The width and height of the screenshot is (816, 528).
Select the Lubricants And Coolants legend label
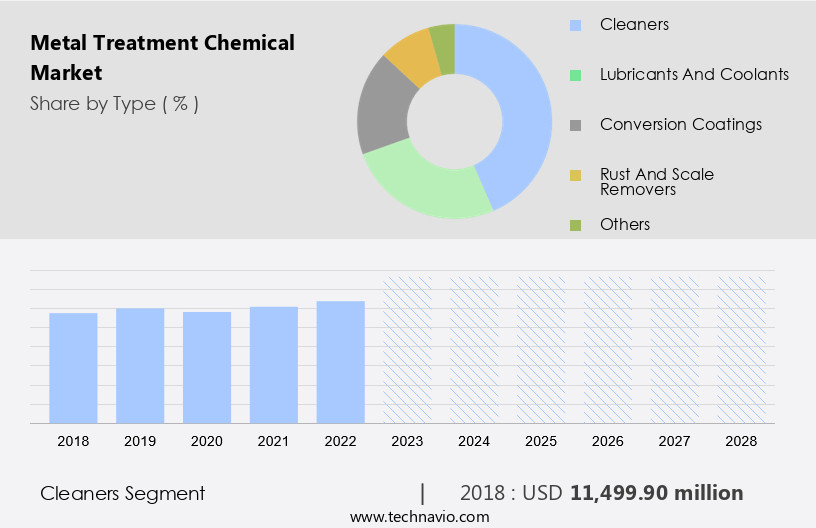pos(694,75)
